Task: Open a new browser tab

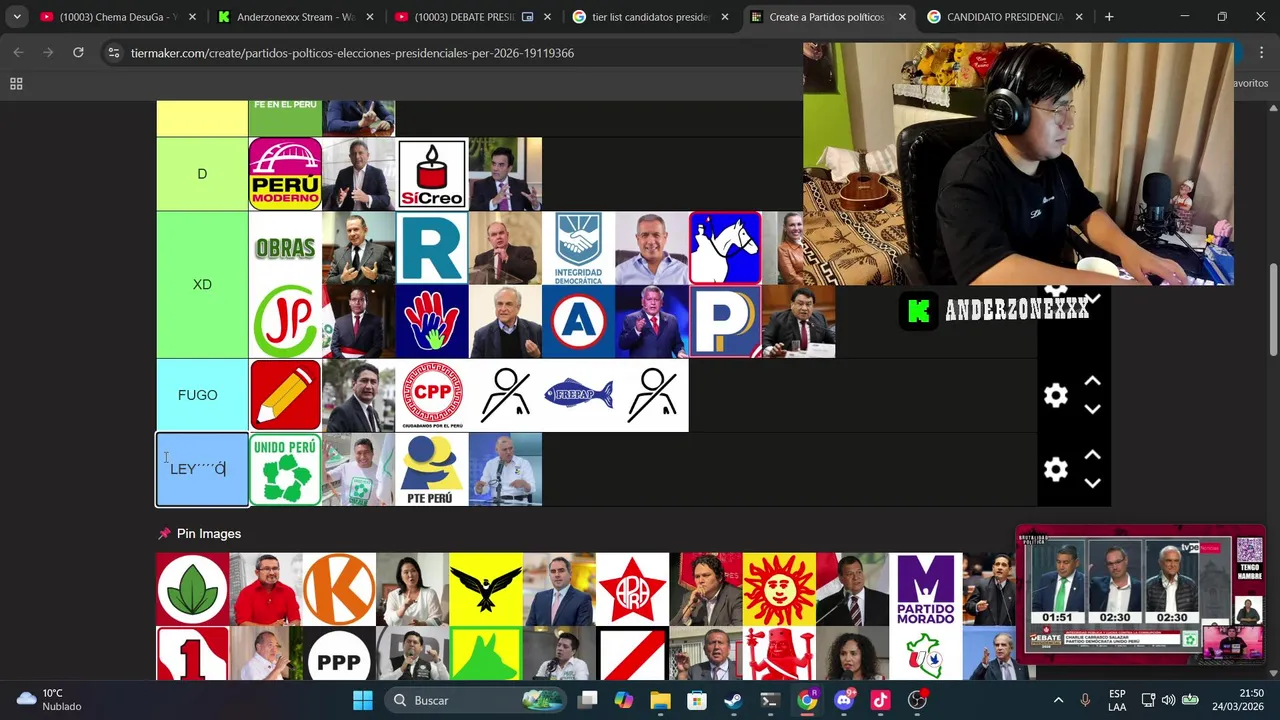Action: pyautogui.click(x=1108, y=17)
